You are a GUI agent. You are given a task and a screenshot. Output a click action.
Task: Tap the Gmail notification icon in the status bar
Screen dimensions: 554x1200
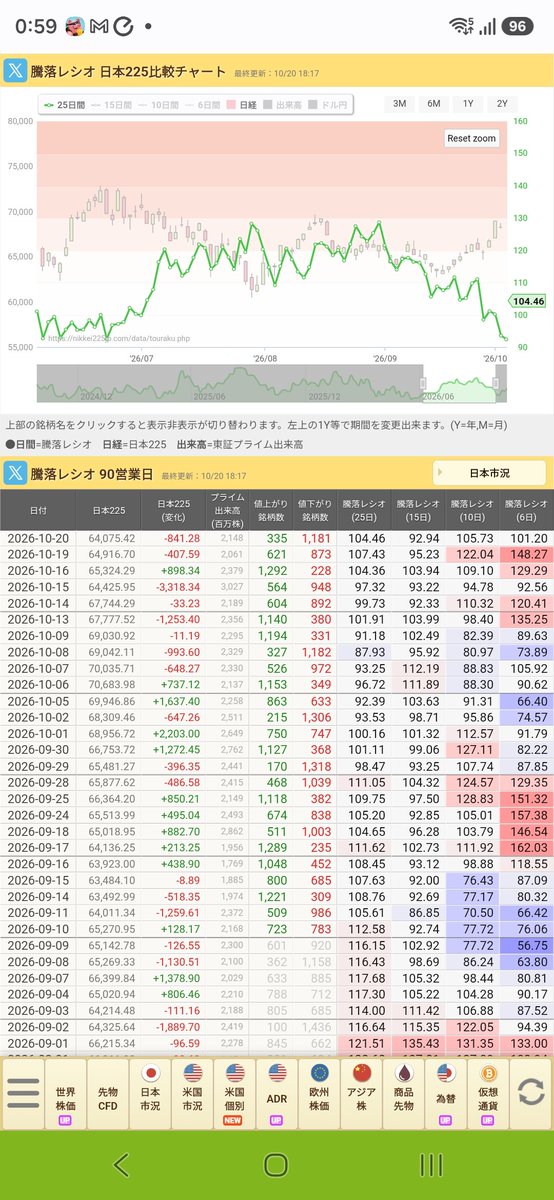tap(98, 26)
